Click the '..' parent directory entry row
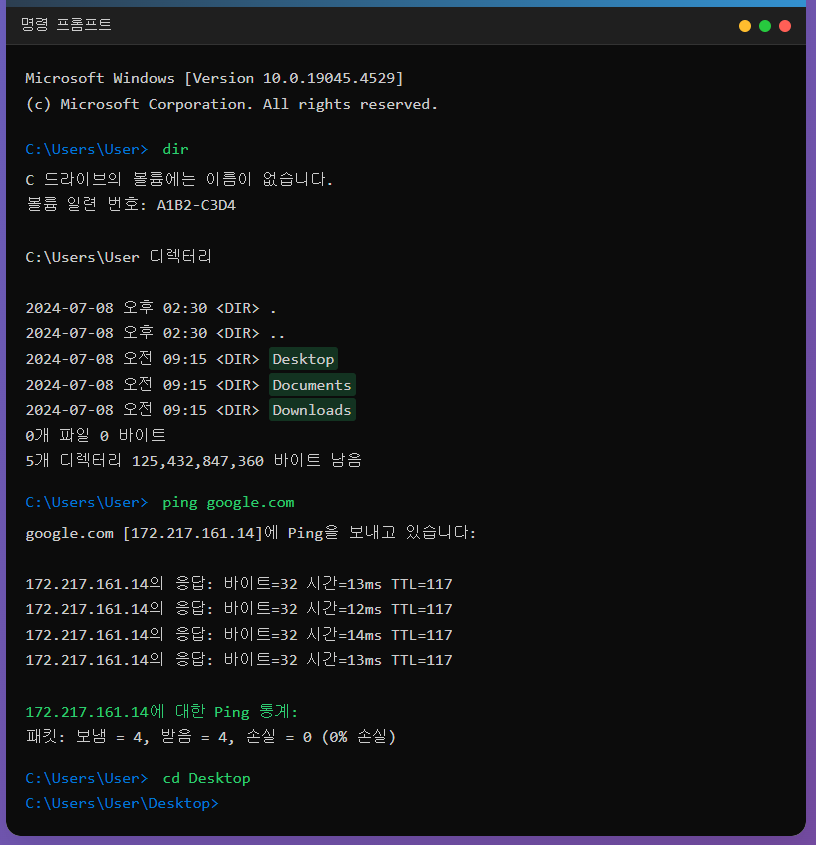Viewport: 816px width, 845px height. (155, 334)
